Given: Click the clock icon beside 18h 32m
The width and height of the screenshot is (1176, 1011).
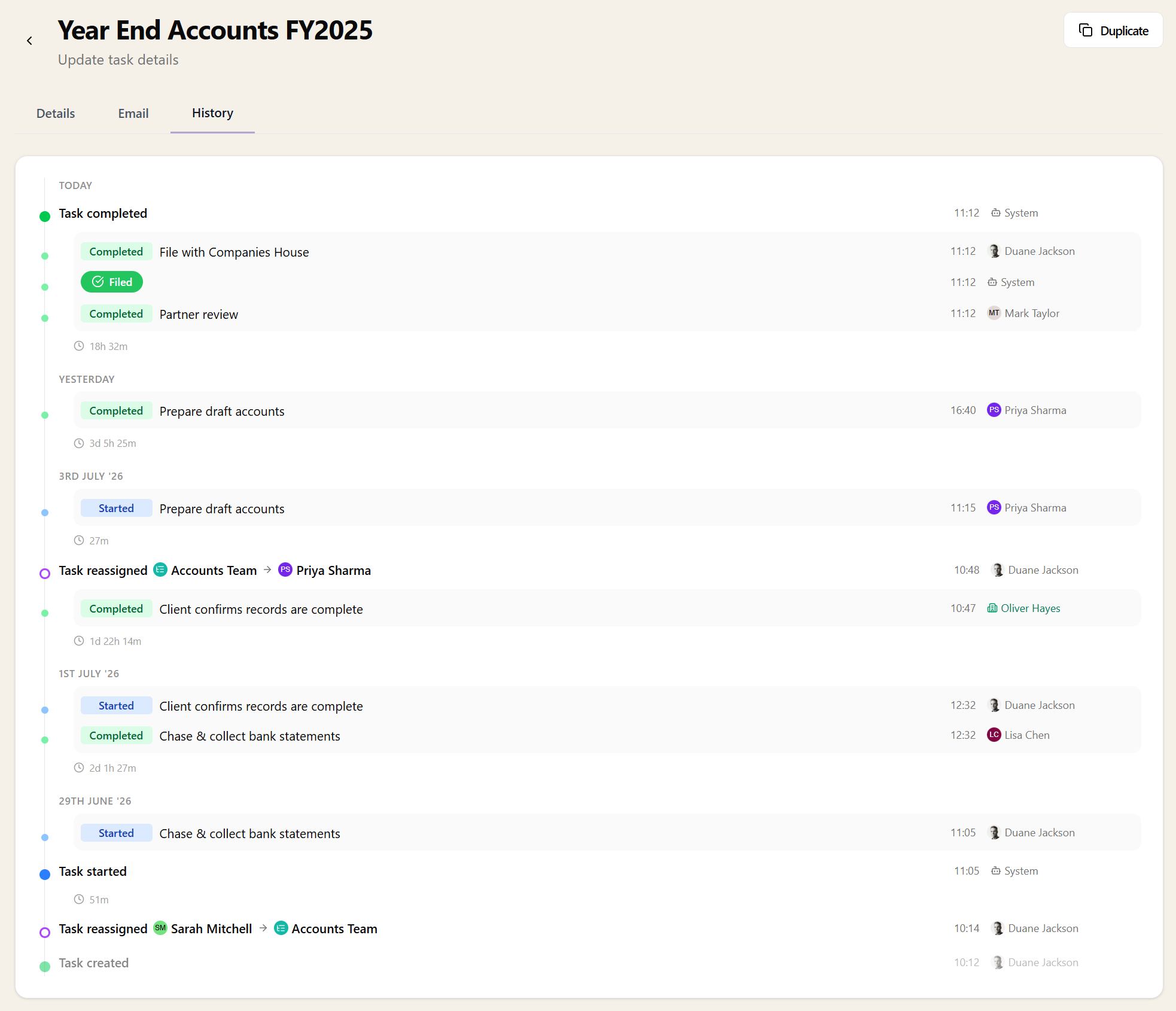Looking at the screenshot, I should click(79, 346).
